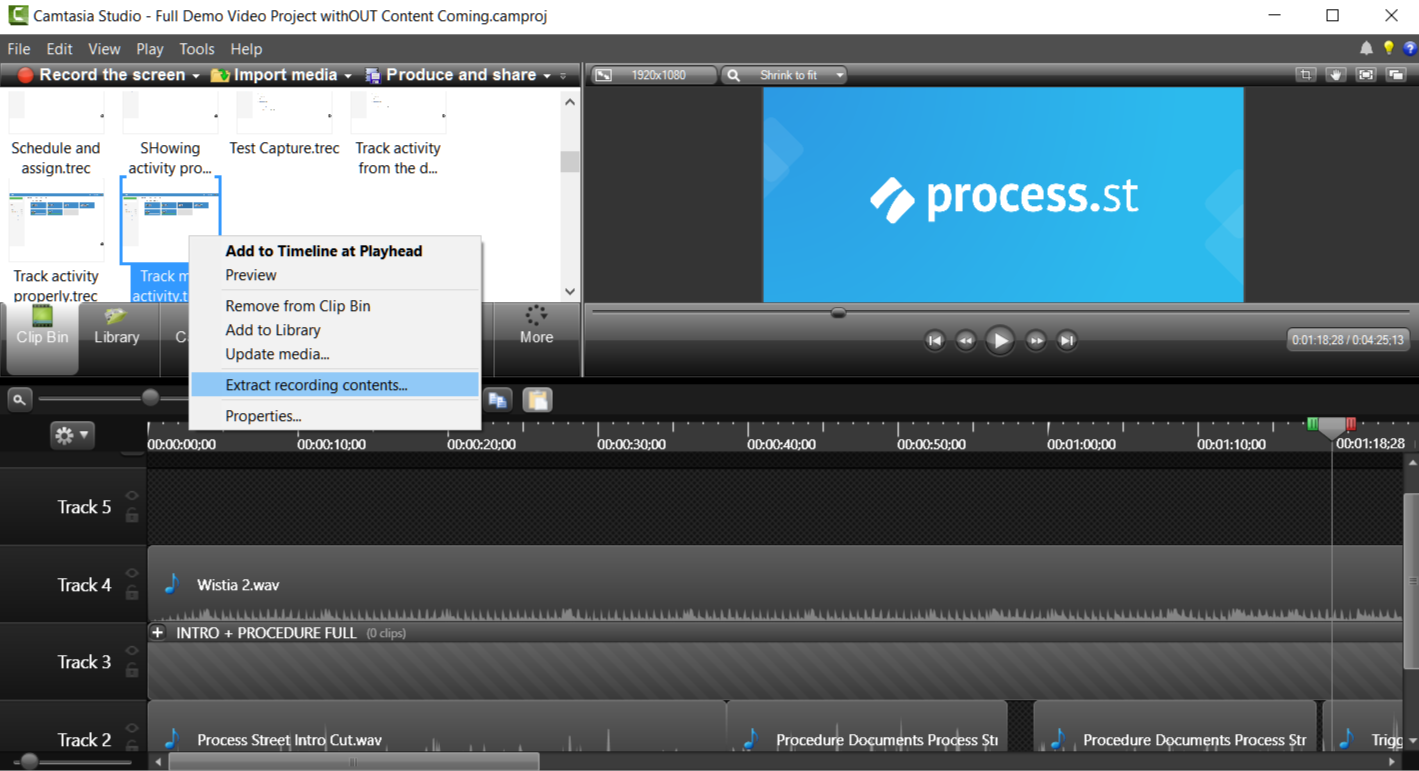1419x771 pixels.
Task: Click the timeline copy icon
Action: (498, 400)
